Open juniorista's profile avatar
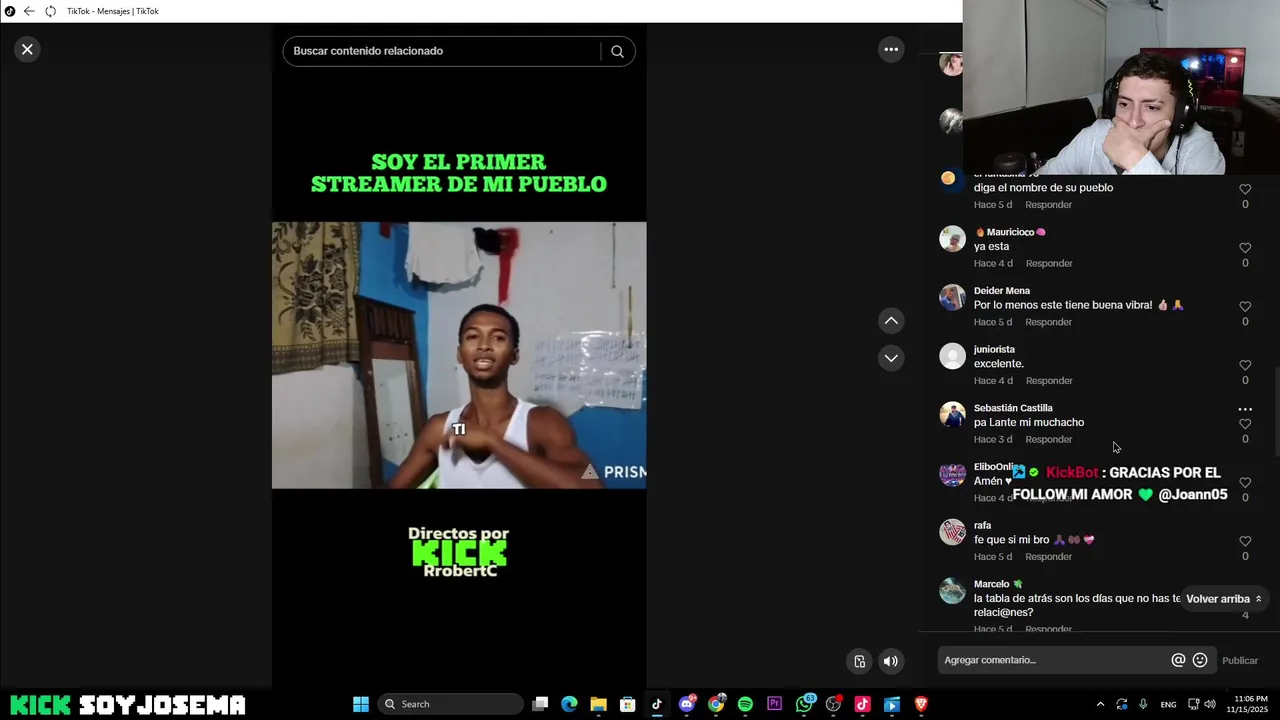1280x720 pixels. coord(952,356)
